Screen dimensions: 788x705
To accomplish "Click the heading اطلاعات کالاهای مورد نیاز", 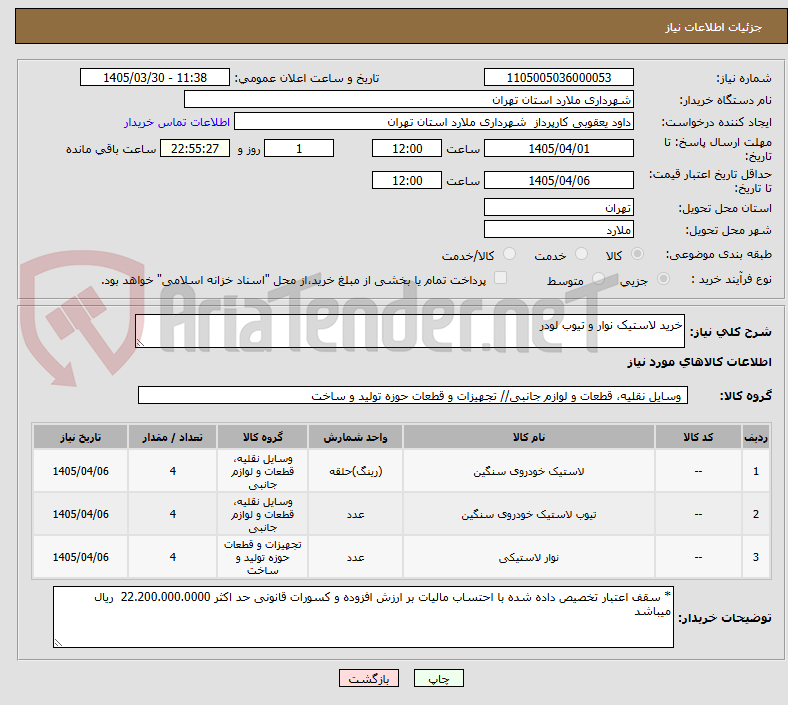I will point(699,362).
